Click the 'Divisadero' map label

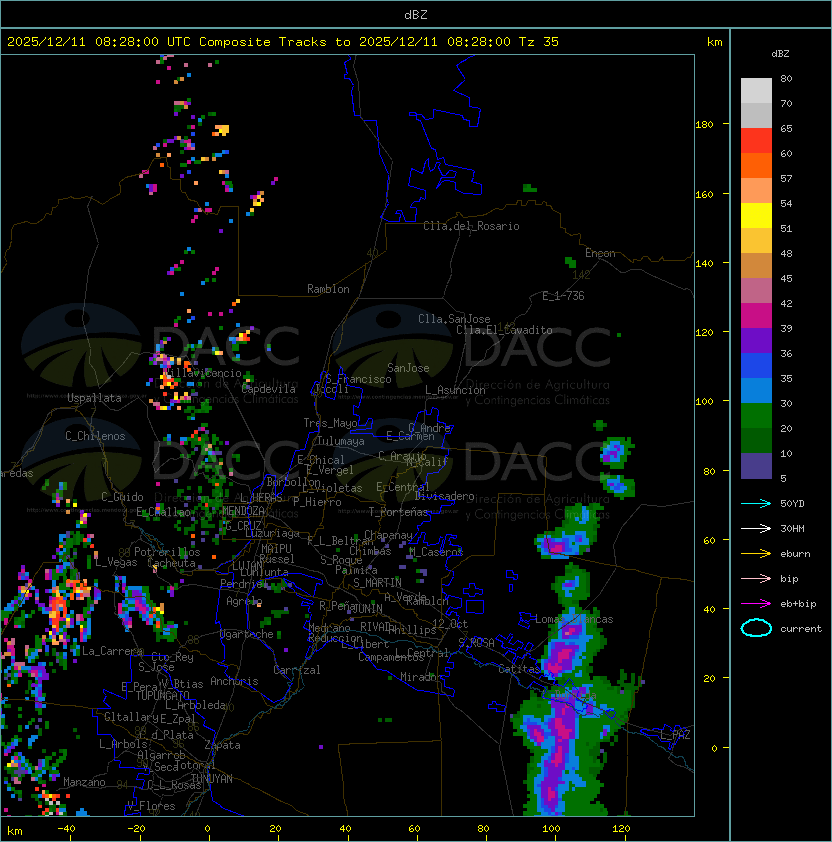pyautogui.click(x=445, y=496)
